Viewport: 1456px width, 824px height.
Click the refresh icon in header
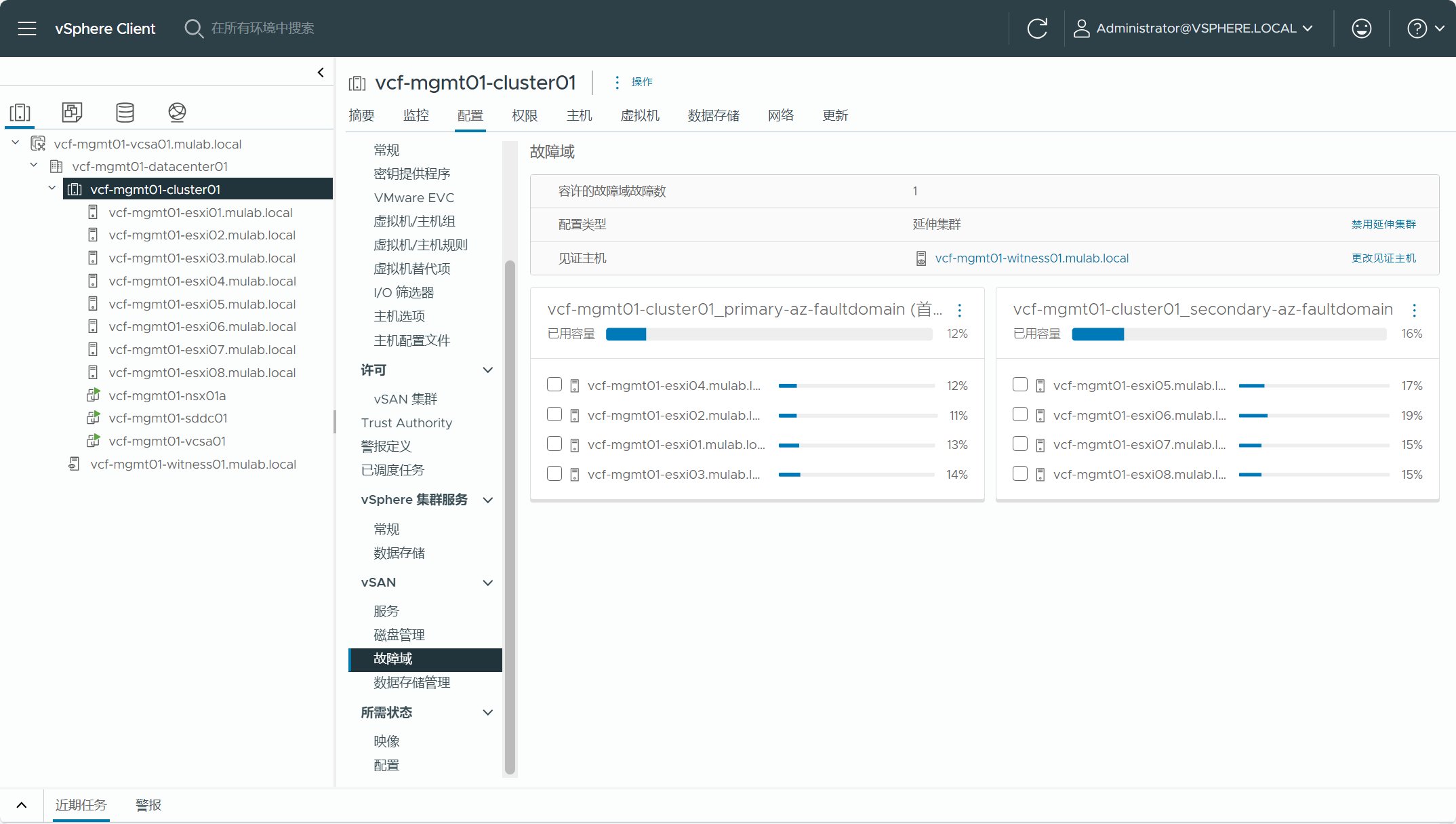pos(1037,28)
